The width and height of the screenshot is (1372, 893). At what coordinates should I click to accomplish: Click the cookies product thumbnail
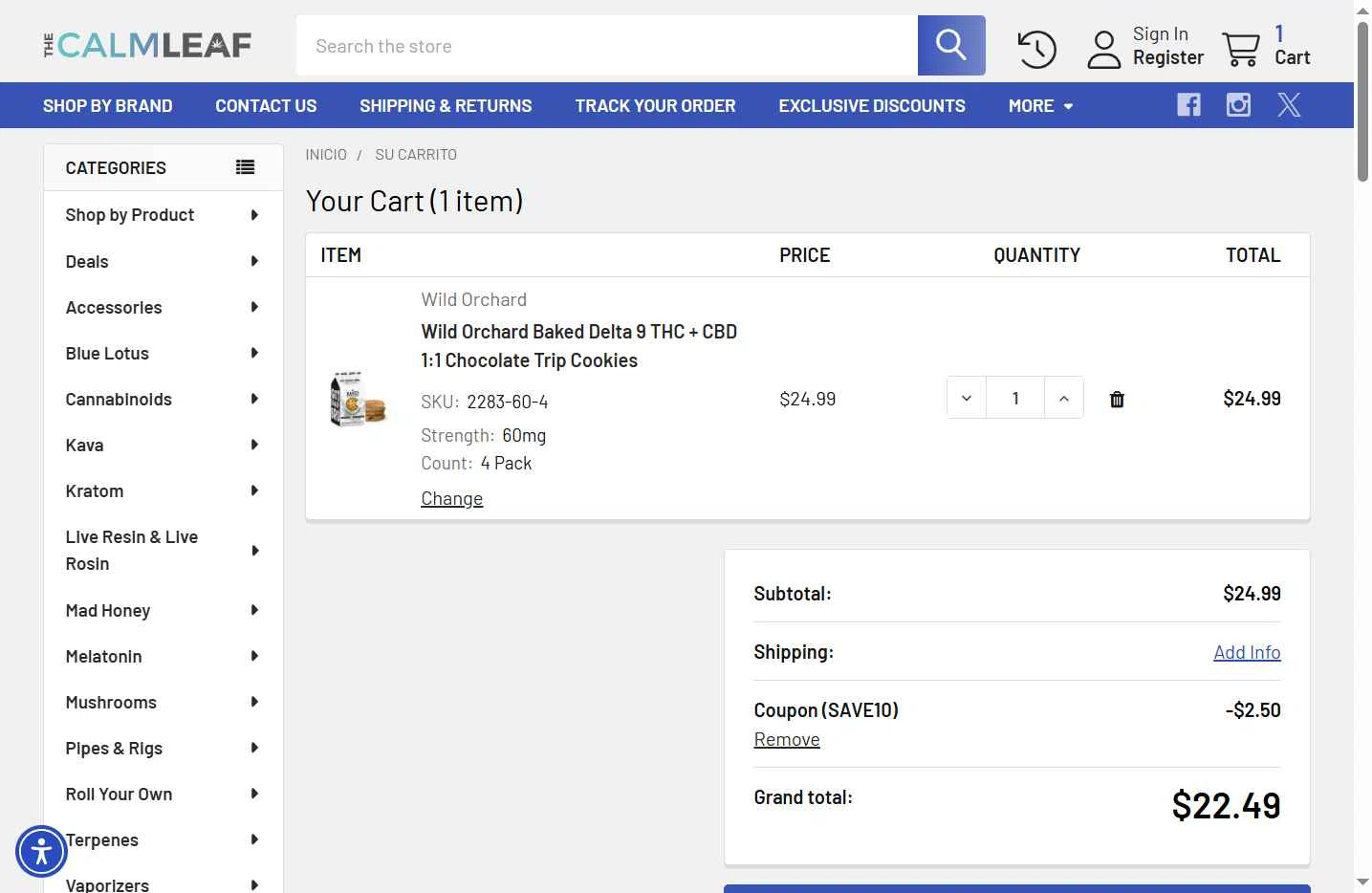click(358, 399)
